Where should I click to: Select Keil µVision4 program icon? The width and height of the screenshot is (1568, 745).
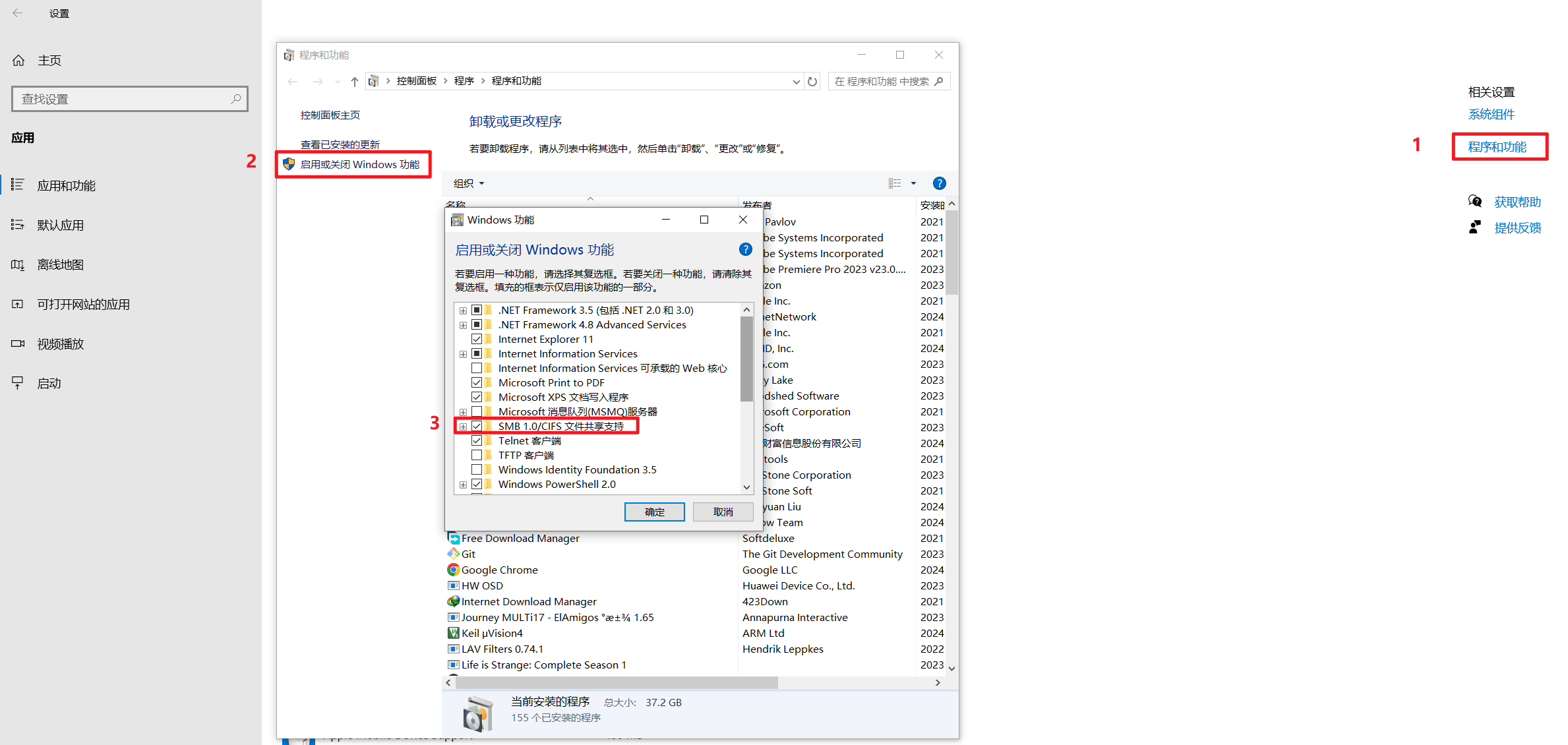[454, 633]
